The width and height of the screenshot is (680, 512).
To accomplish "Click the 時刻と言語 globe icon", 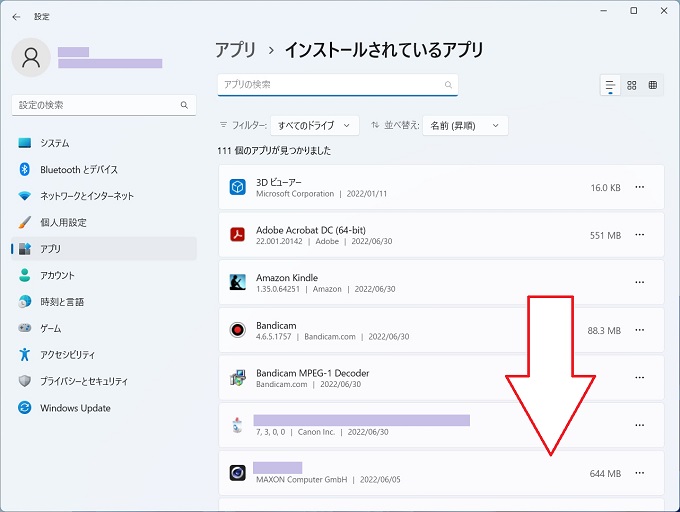I will (25, 301).
